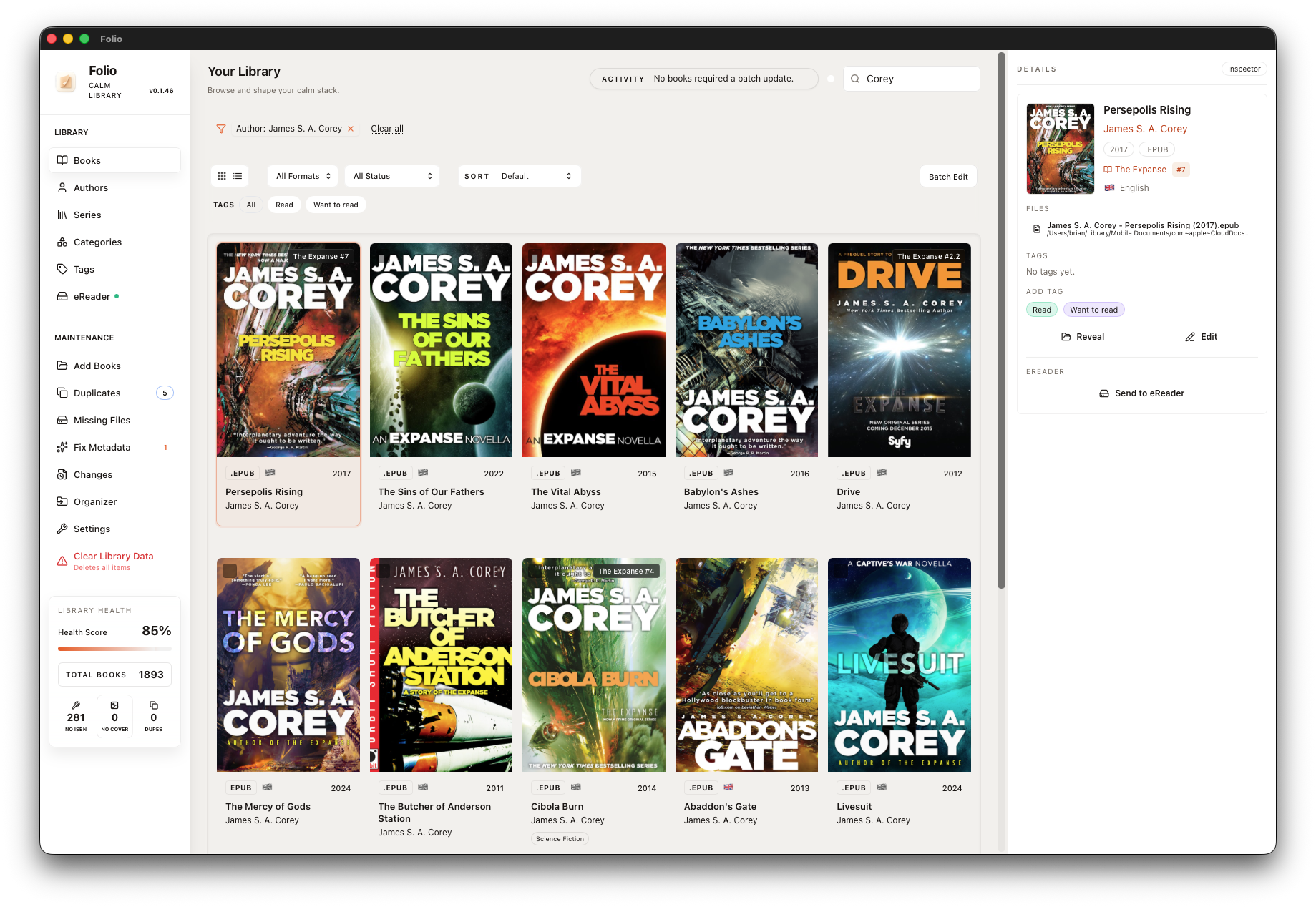1316x907 pixels.
Task: Click the Duplicates icon in sidebar
Action: pos(62,393)
